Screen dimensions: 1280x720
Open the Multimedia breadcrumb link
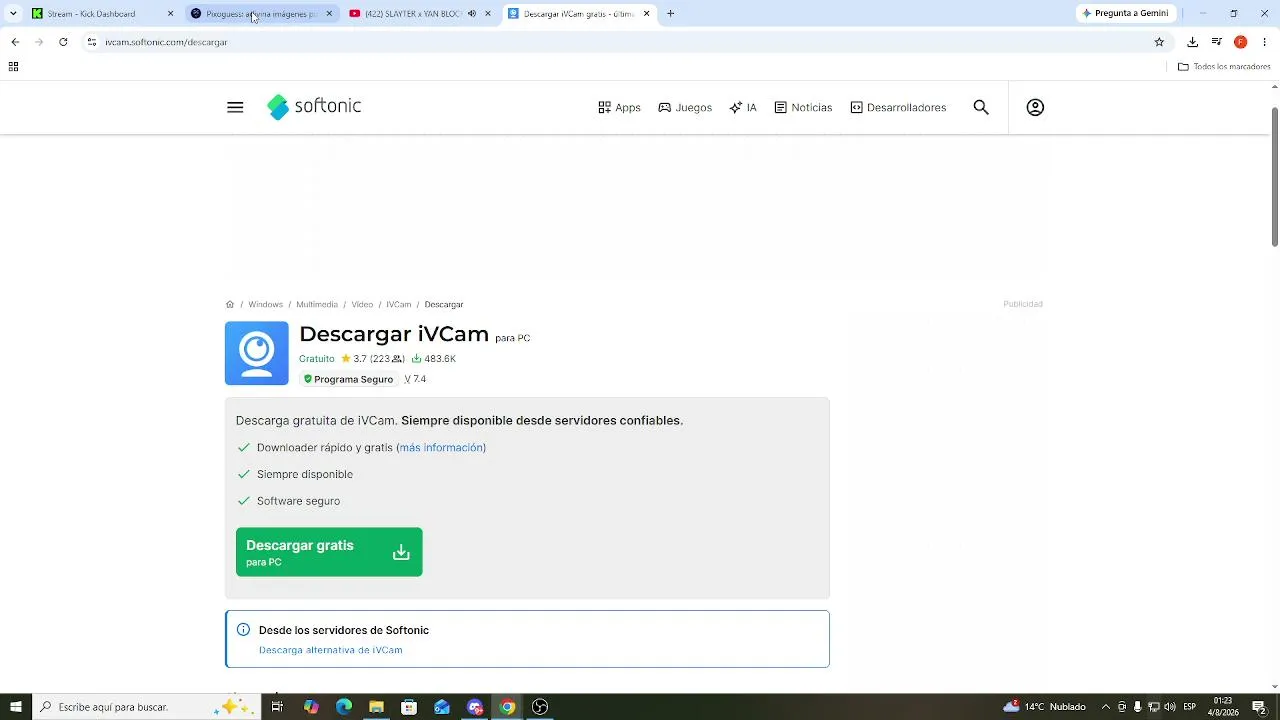[x=317, y=304]
